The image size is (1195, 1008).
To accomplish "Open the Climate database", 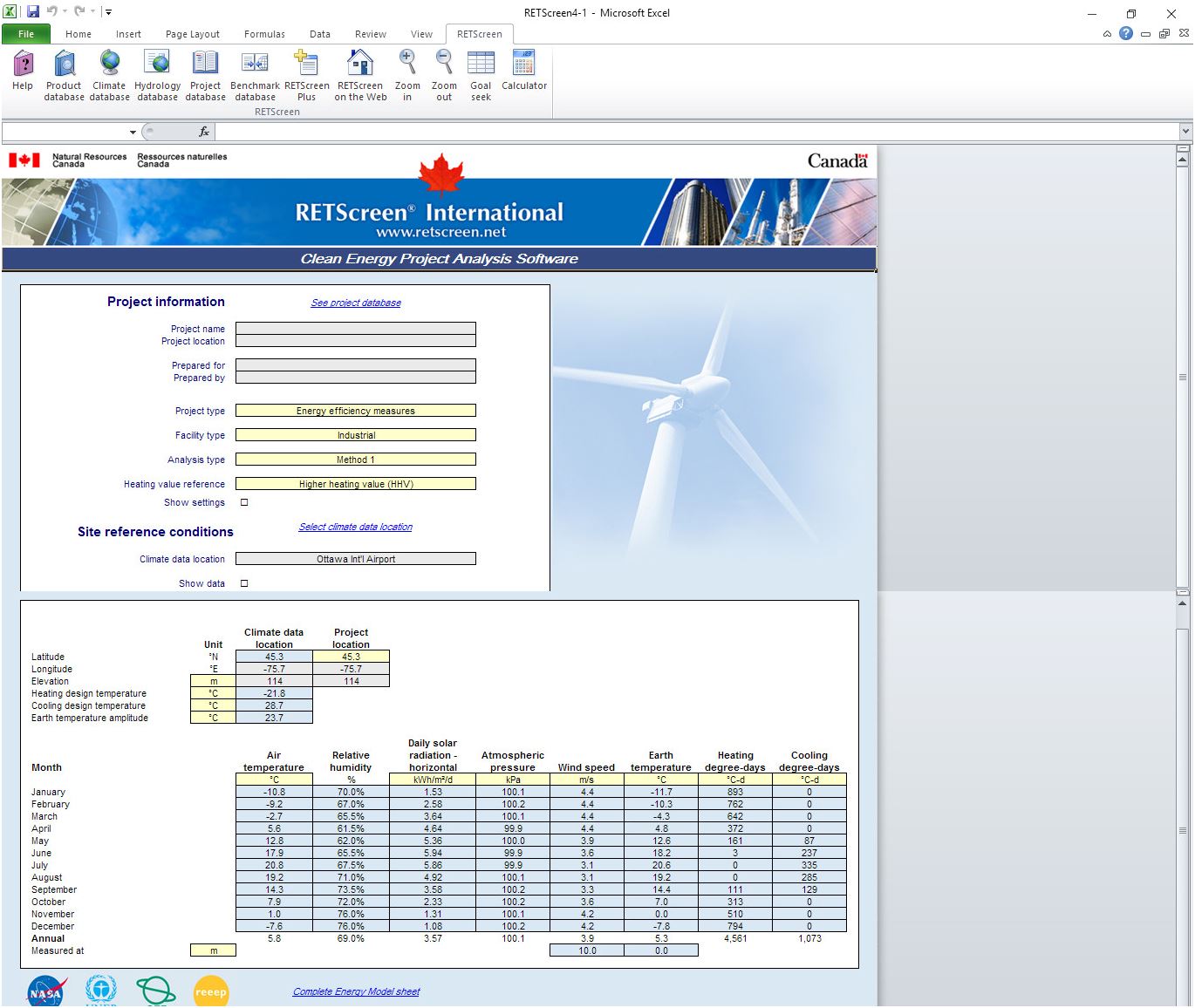I will 109,74.
